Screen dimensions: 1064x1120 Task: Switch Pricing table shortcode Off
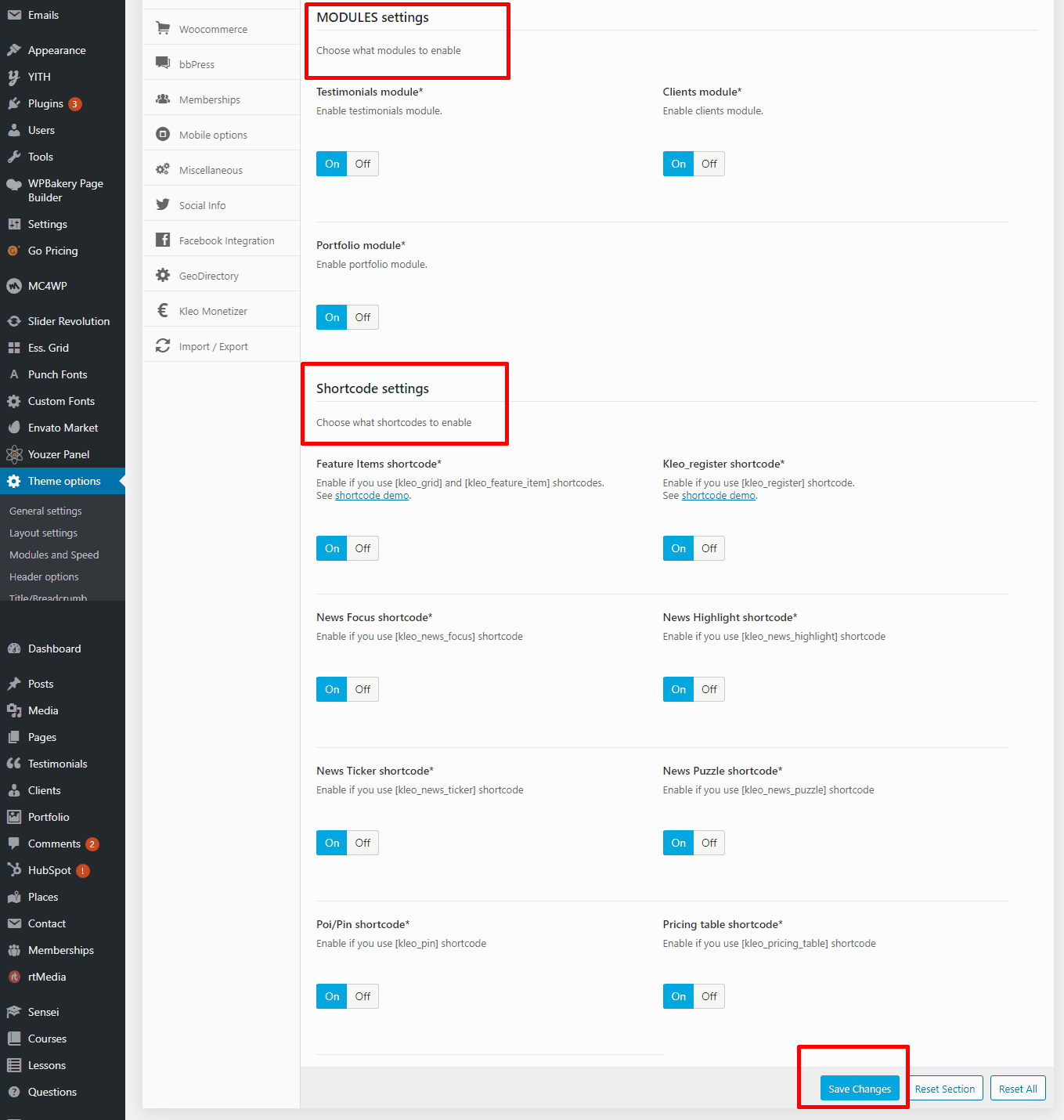[709, 996]
